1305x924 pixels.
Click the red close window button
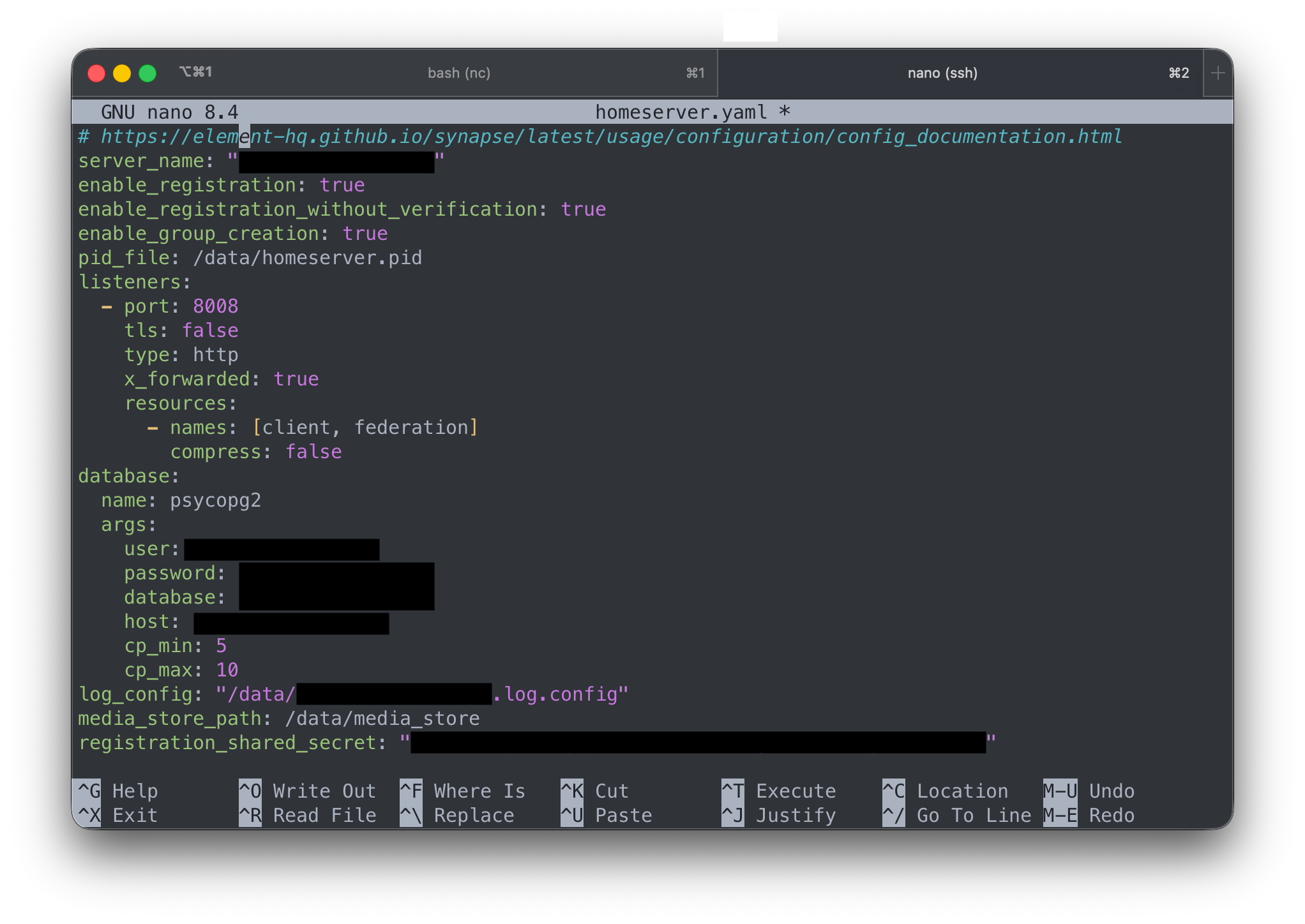[x=96, y=73]
